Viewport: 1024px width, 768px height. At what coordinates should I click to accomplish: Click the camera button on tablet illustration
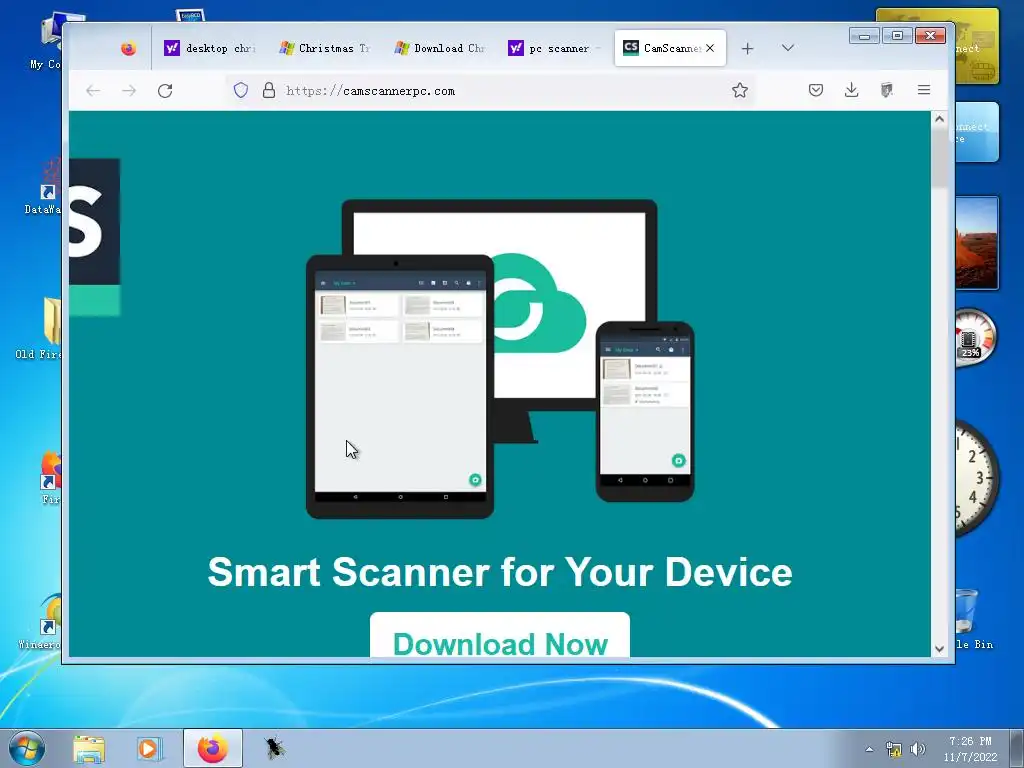pos(475,480)
